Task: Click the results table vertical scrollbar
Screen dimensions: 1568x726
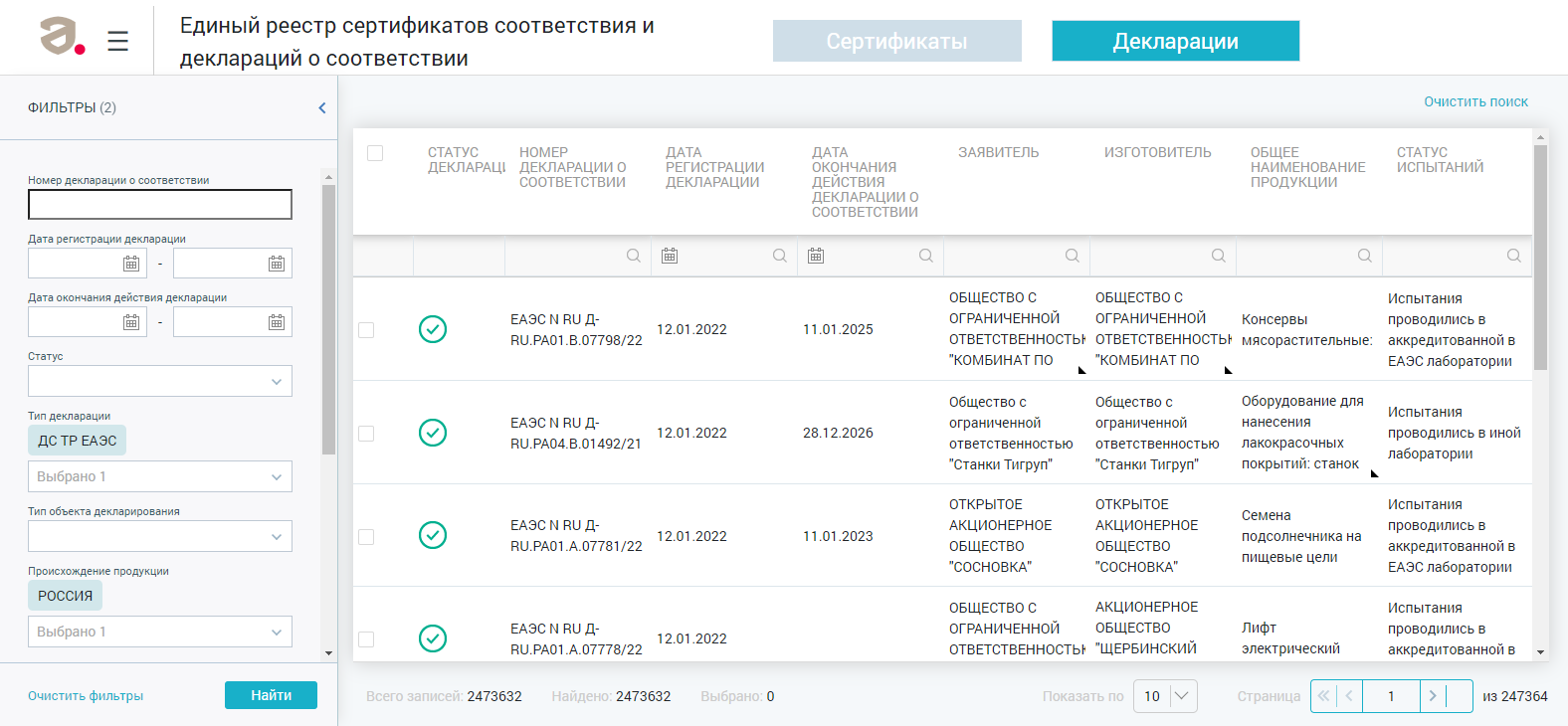Action: tap(1540, 259)
